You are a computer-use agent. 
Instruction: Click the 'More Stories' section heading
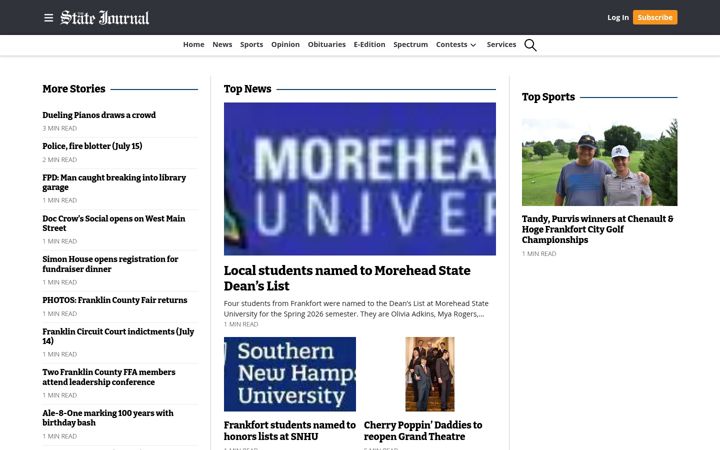point(73,89)
